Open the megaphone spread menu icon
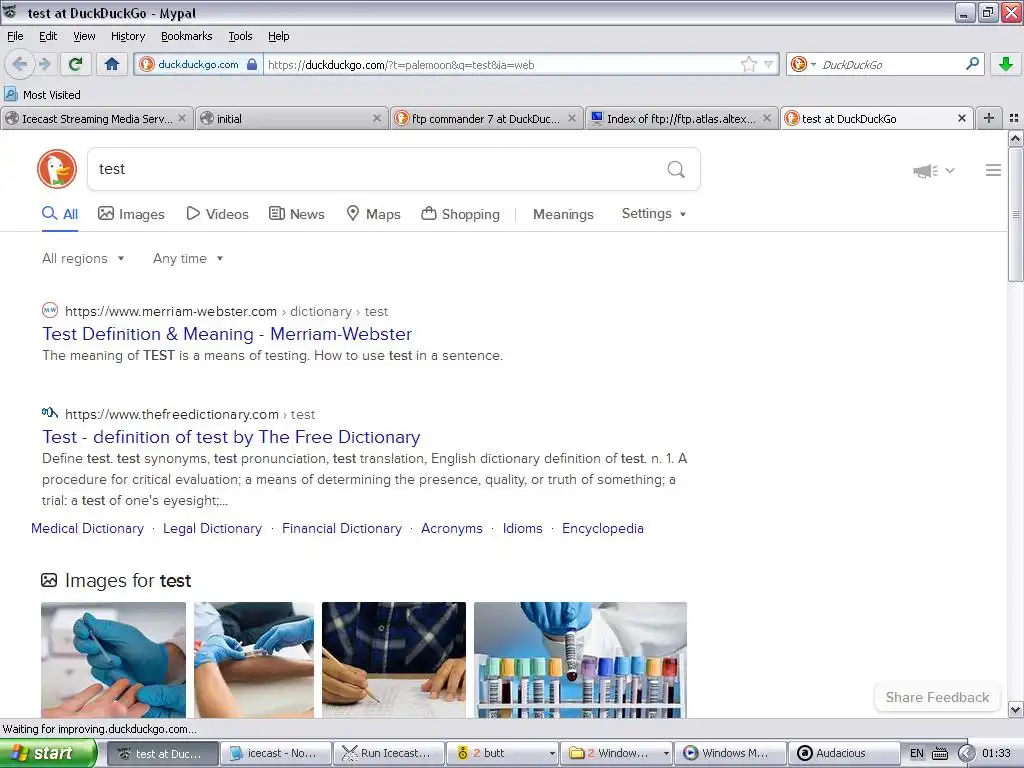1024x768 pixels. tap(925, 171)
